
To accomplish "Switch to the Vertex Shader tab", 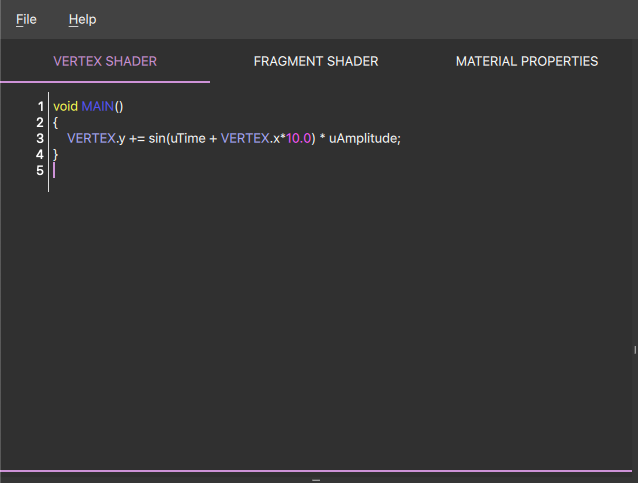I will [105, 61].
